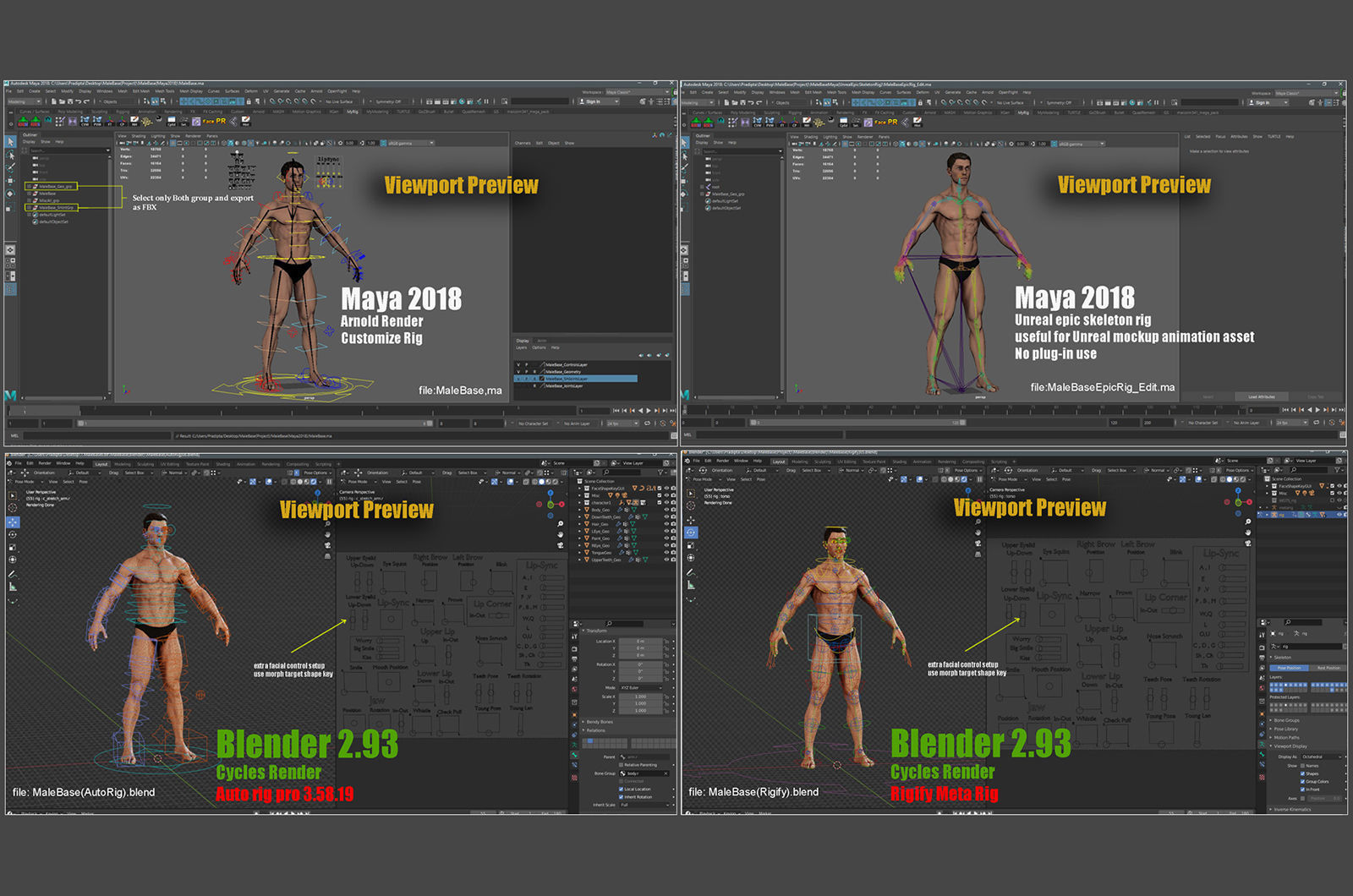
Task: Select the arrow Select tool in MaleBase.ma Maya window
Action: [x=10, y=142]
